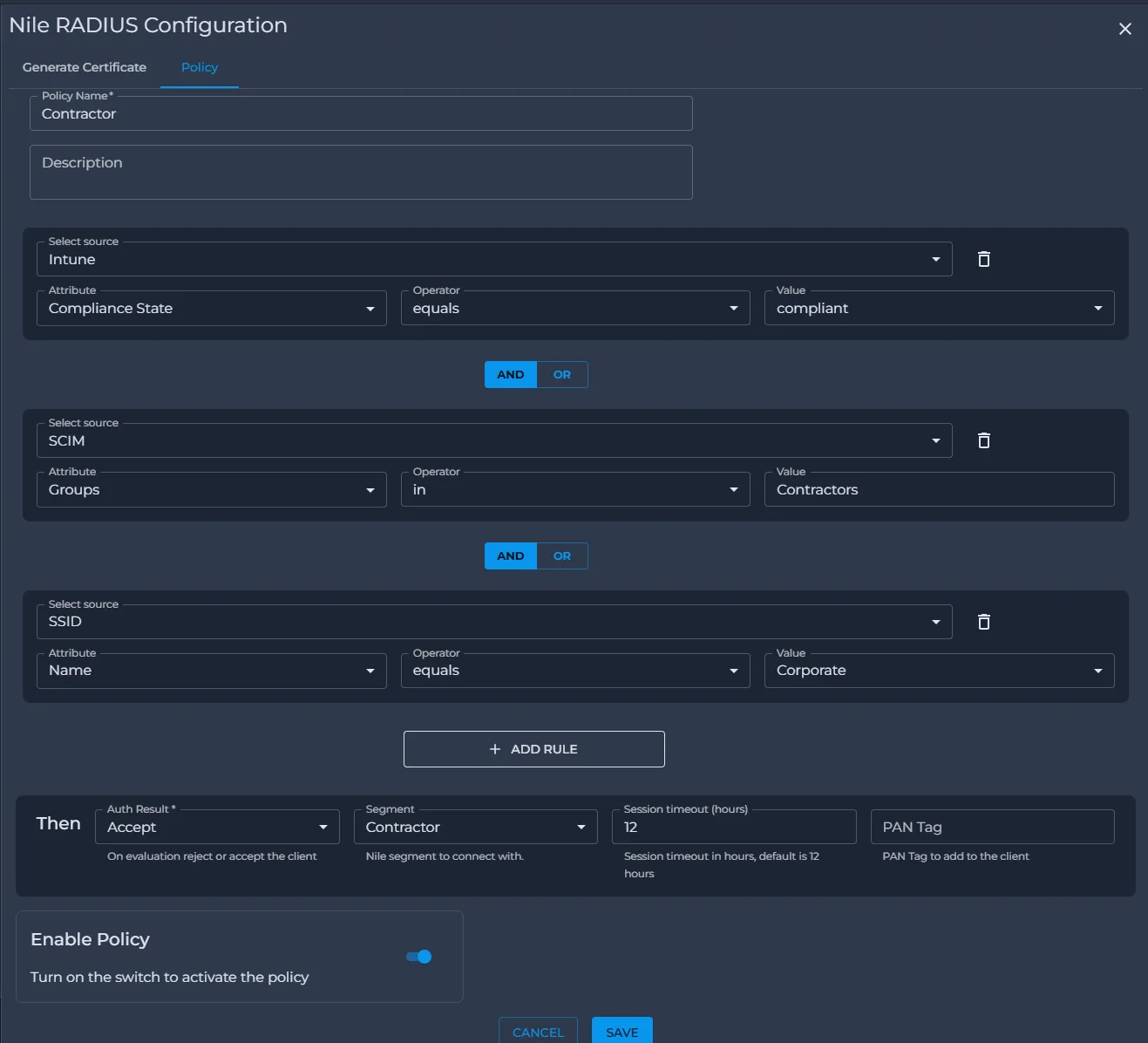Open the Intune select source dropdown
Viewport: 1148px width, 1043px height.
[x=494, y=259]
